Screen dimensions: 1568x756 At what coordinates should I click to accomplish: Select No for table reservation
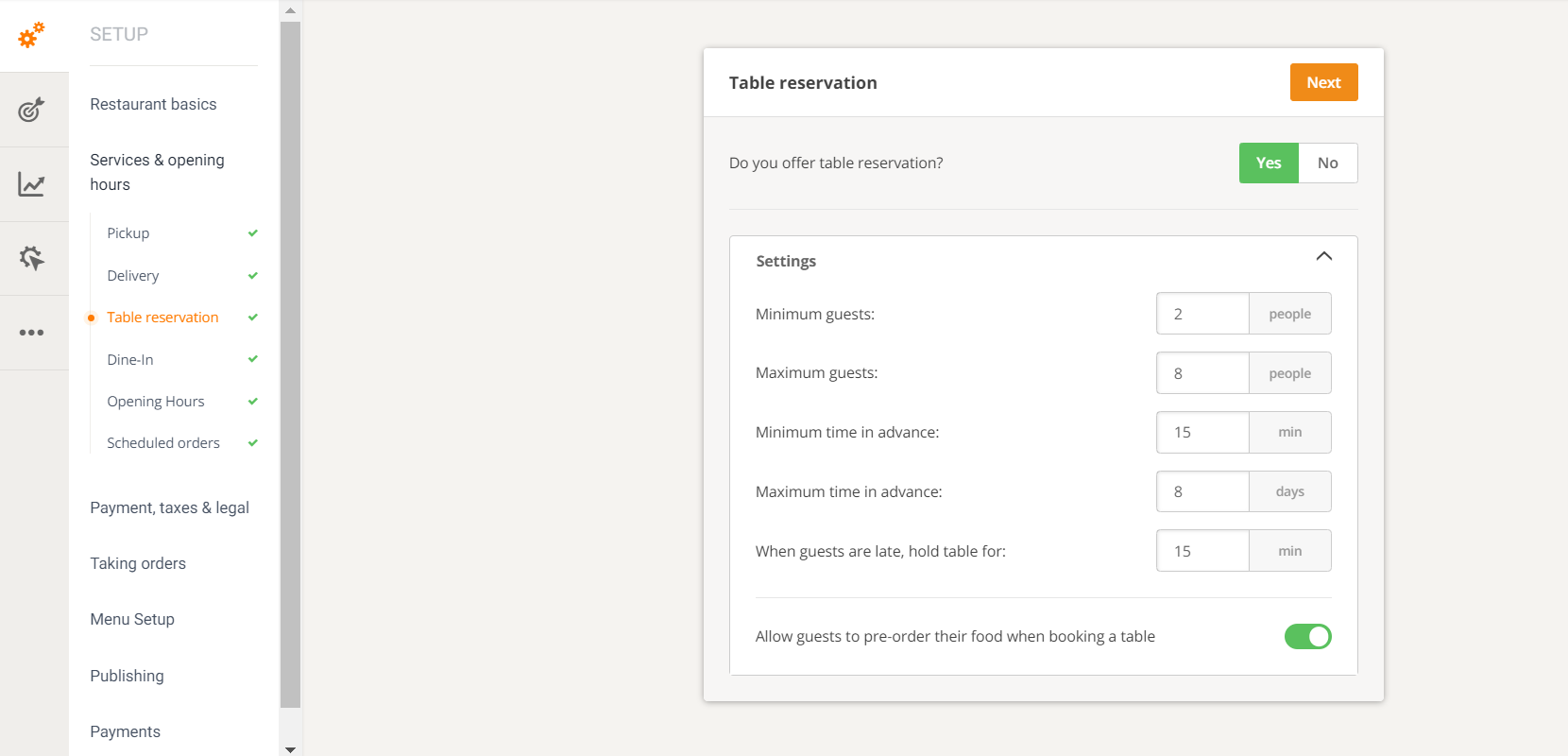tap(1327, 163)
